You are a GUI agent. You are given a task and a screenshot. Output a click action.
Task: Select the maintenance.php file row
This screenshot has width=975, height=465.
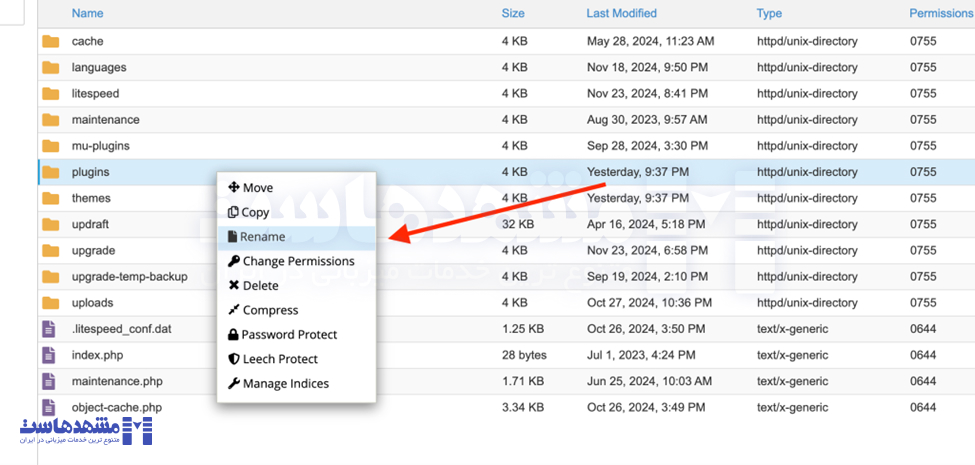(117, 381)
